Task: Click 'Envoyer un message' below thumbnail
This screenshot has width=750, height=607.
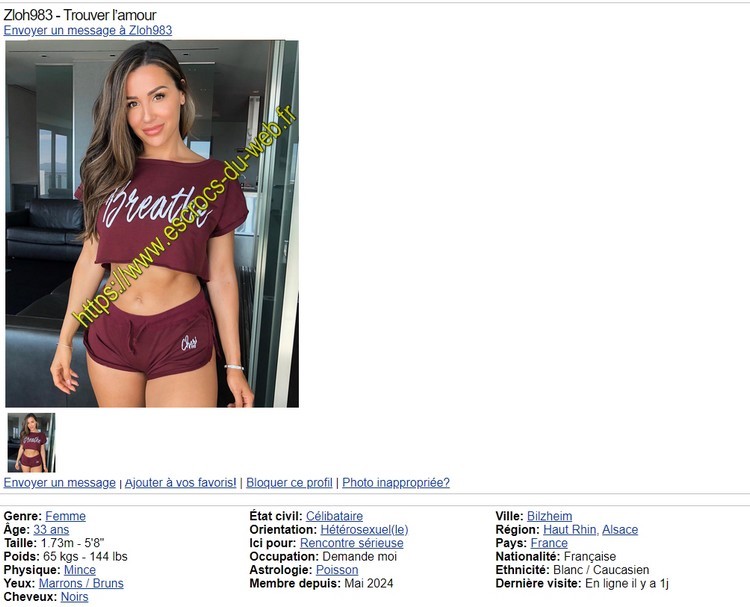Action: click(x=59, y=482)
